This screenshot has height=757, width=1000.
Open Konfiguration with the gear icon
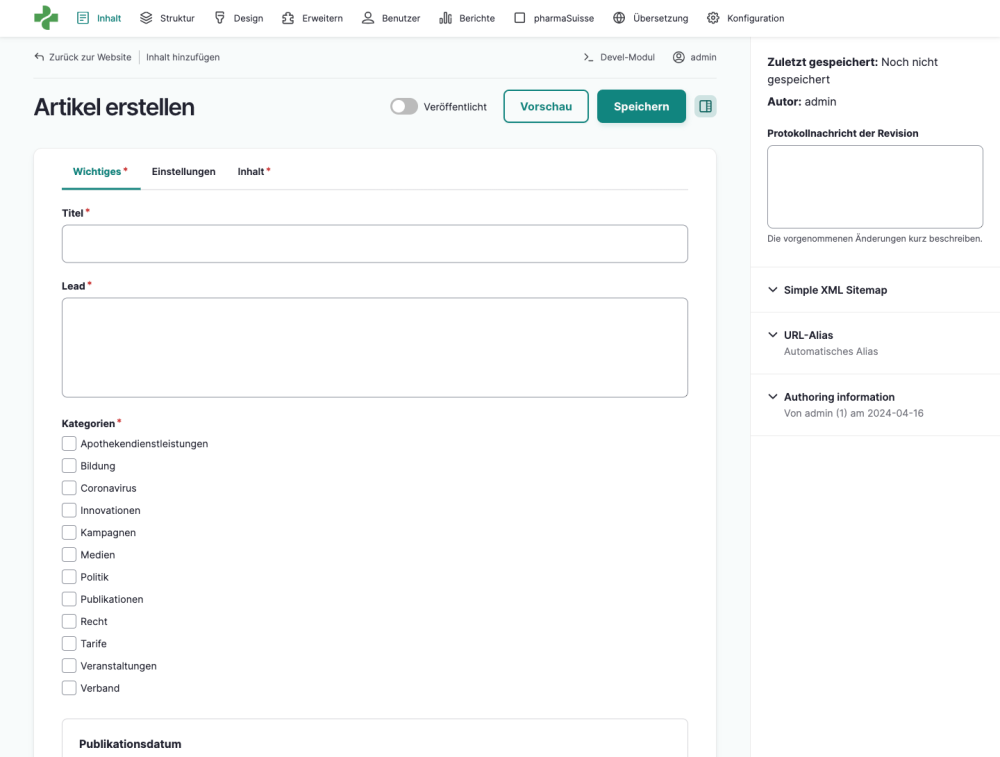[x=713, y=17]
